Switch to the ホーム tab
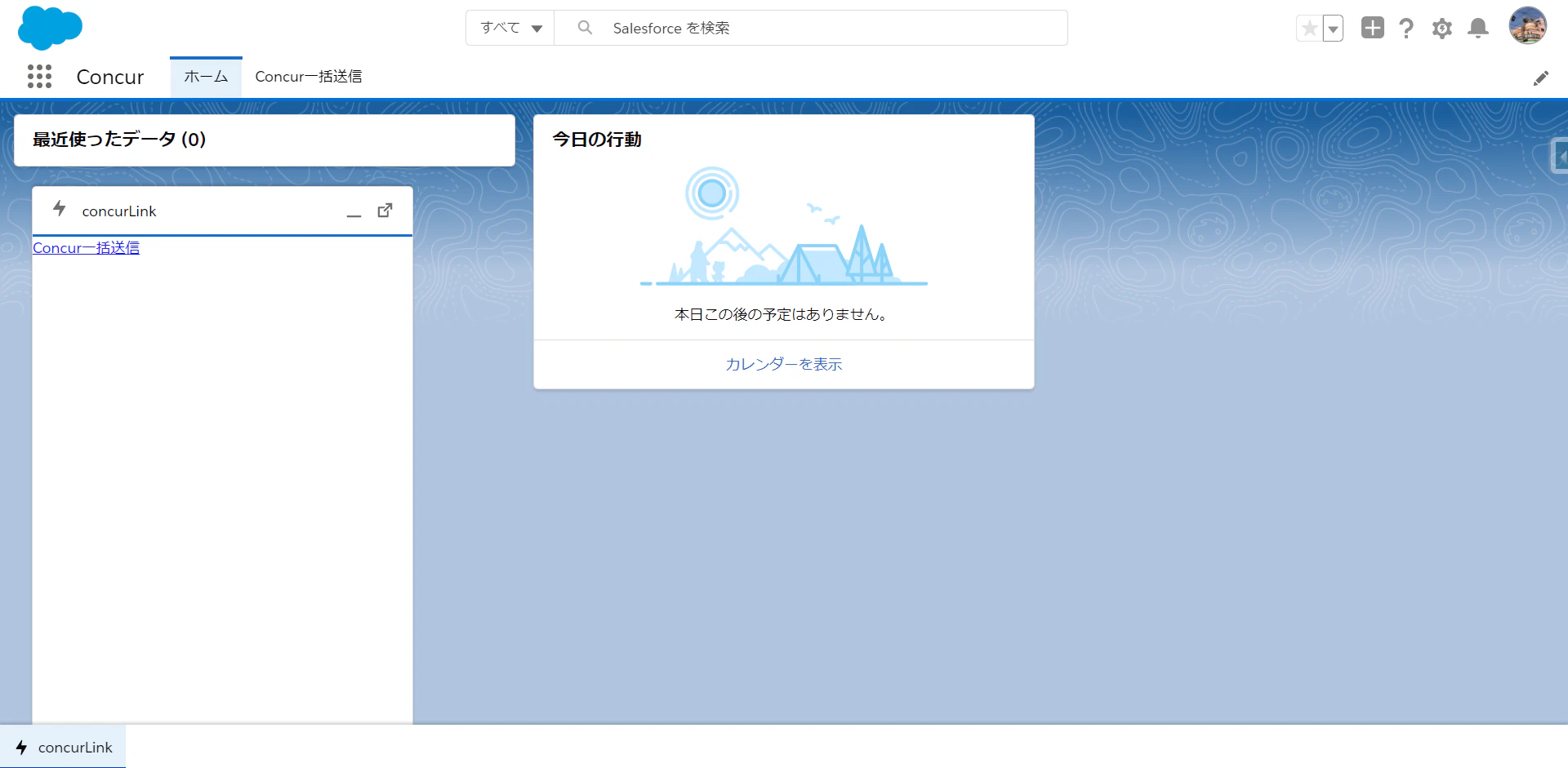This screenshot has height=768, width=1568. pos(206,77)
